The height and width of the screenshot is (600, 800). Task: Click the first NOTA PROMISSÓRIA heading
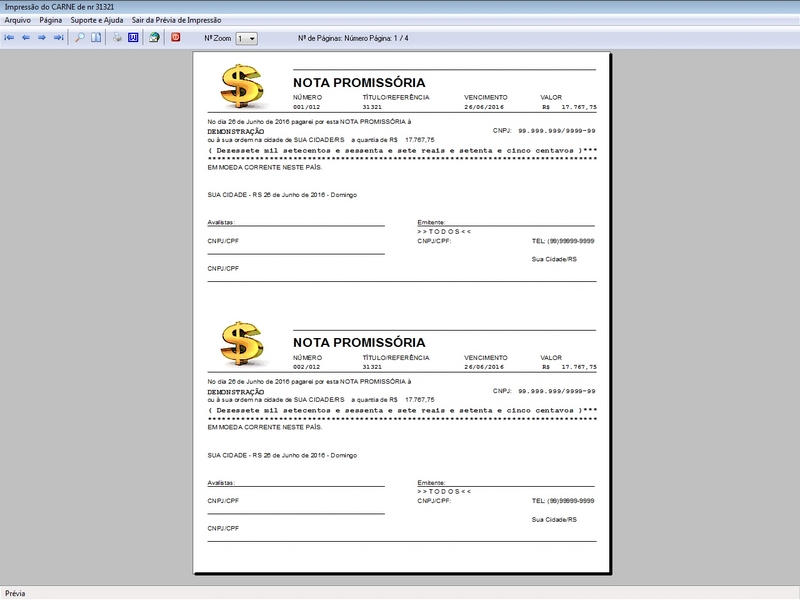point(359,83)
